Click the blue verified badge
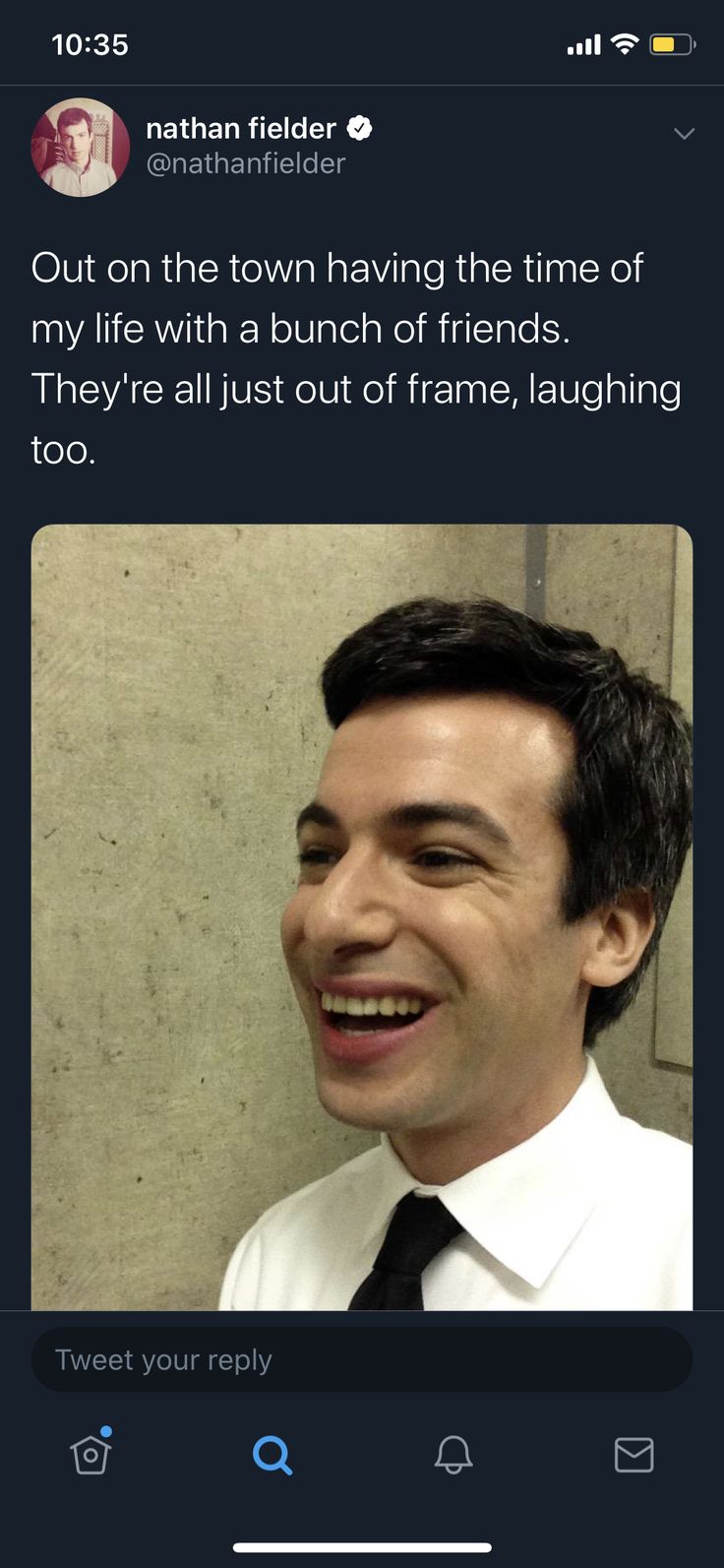Screen dimensions: 724x1568 click(x=360, y=128)
